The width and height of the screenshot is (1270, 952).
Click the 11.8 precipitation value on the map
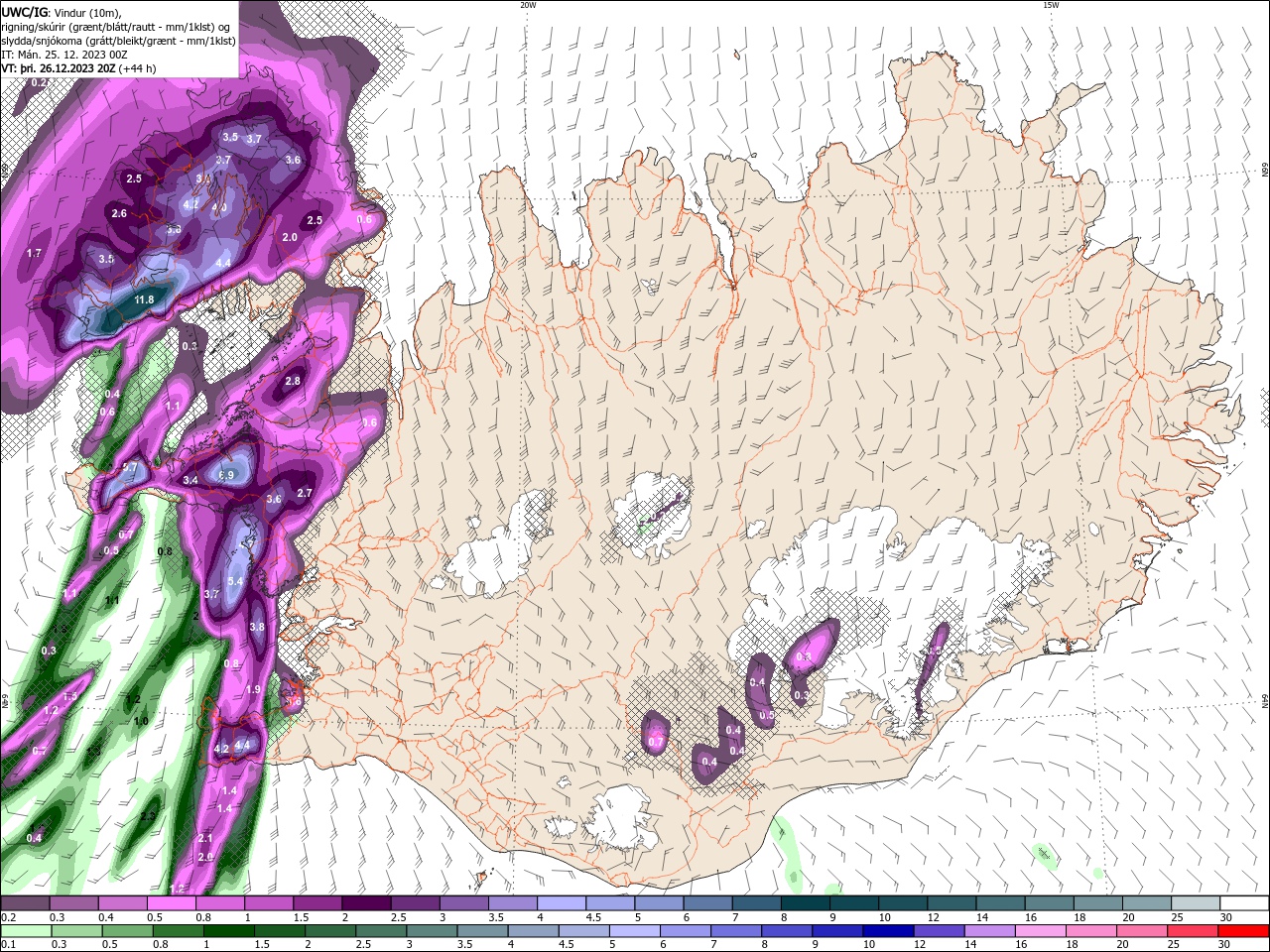(144, 299)
